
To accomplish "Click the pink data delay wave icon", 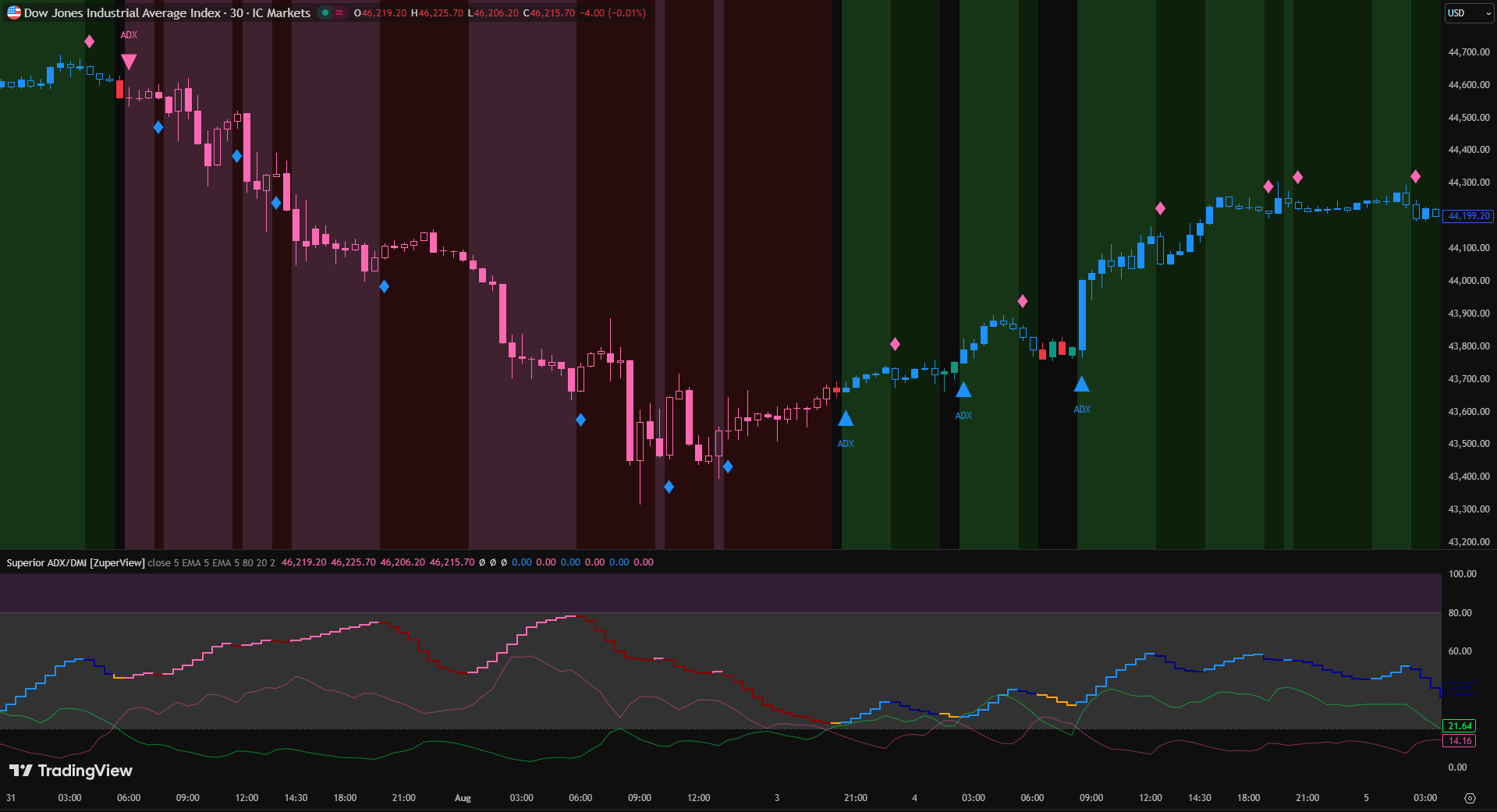I will (x=339, y=12).
